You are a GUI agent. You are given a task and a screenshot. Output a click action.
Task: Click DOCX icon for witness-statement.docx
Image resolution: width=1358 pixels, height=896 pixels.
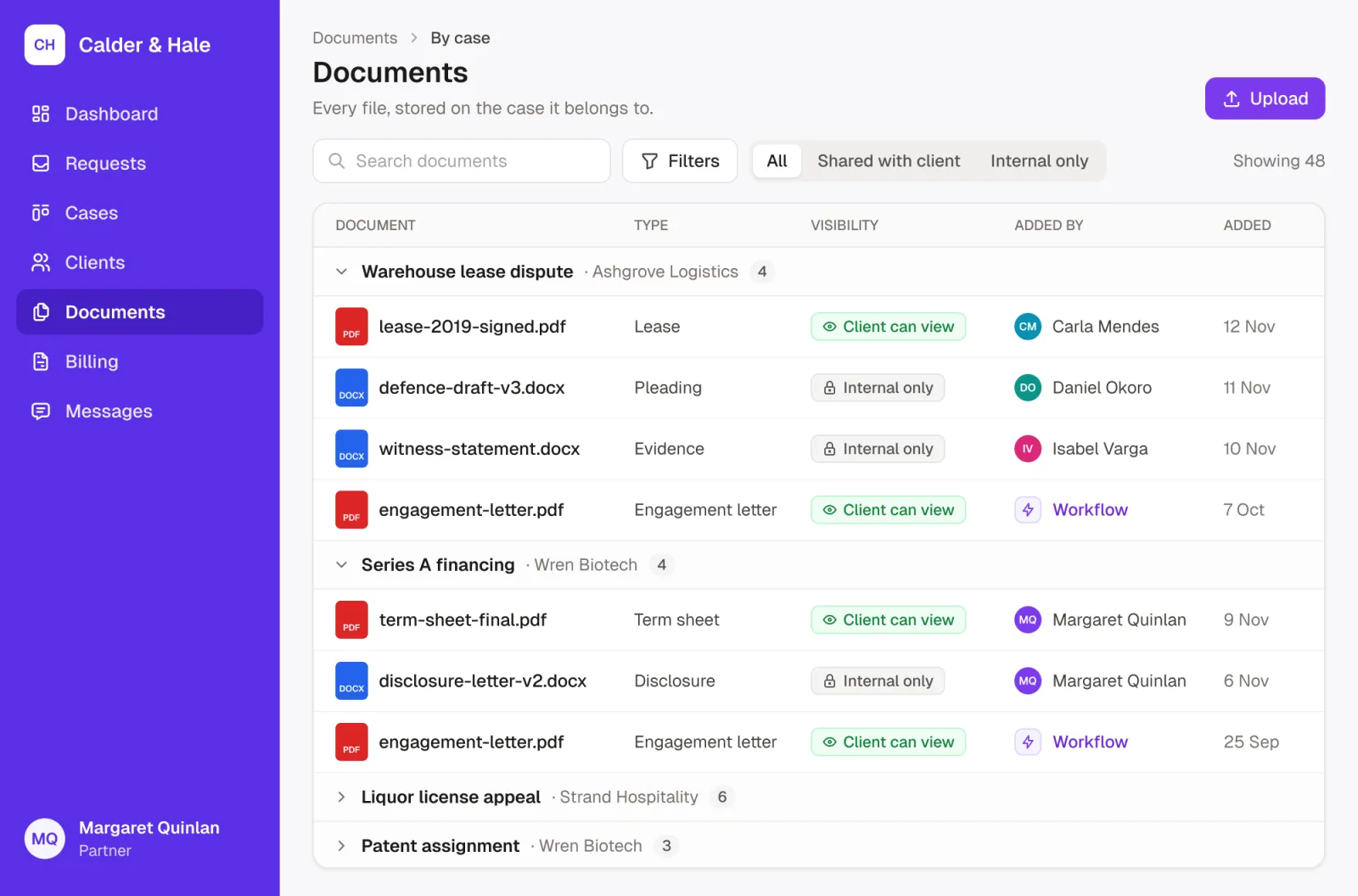[351, 449]
